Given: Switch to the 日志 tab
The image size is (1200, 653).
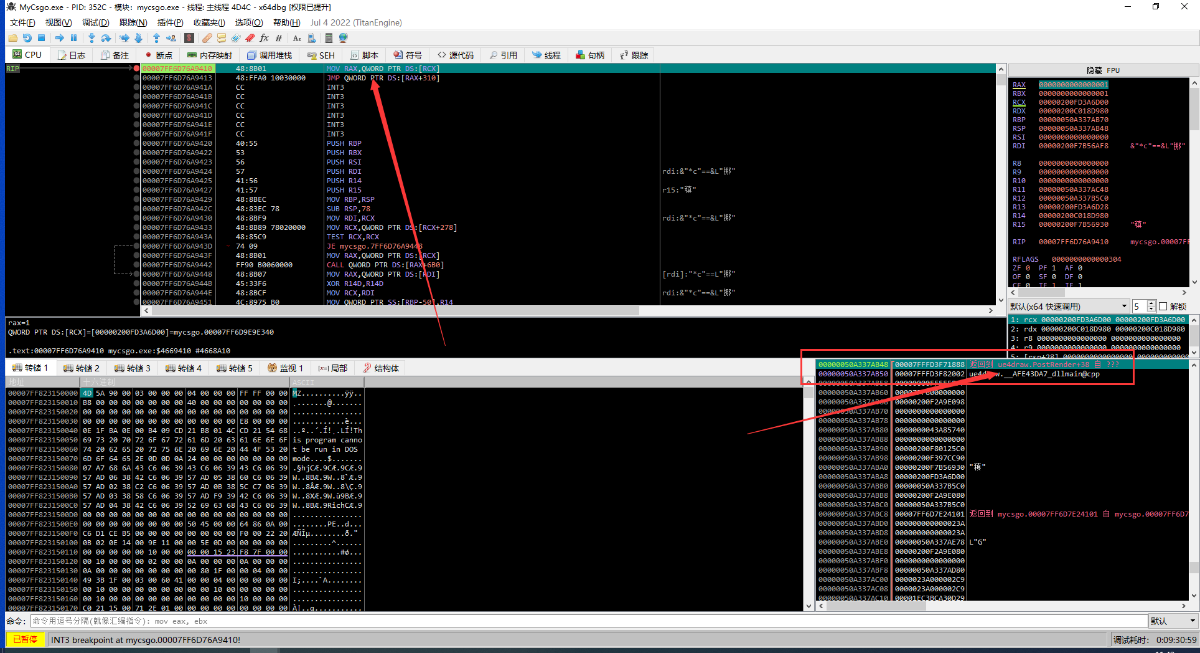Looking at the screenshot, I should tap(71, 55).
